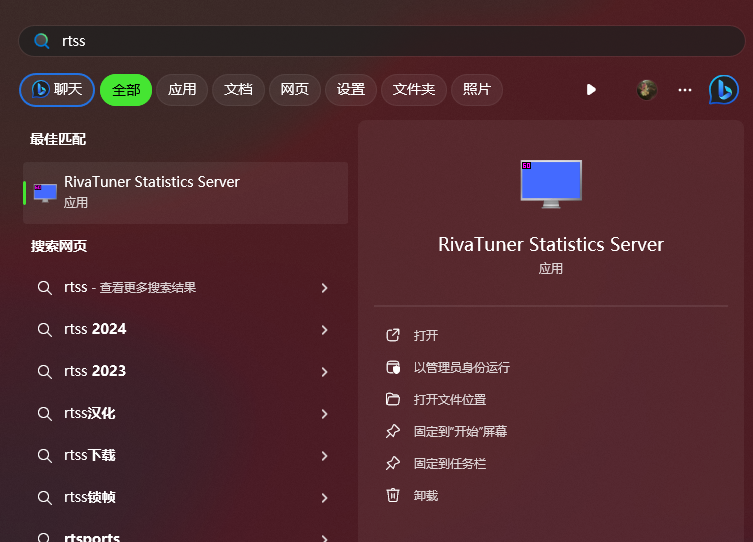Screen dimensions: 753x542
Task: Select the 全部 filter tab
Action: (x=126, y=90)
